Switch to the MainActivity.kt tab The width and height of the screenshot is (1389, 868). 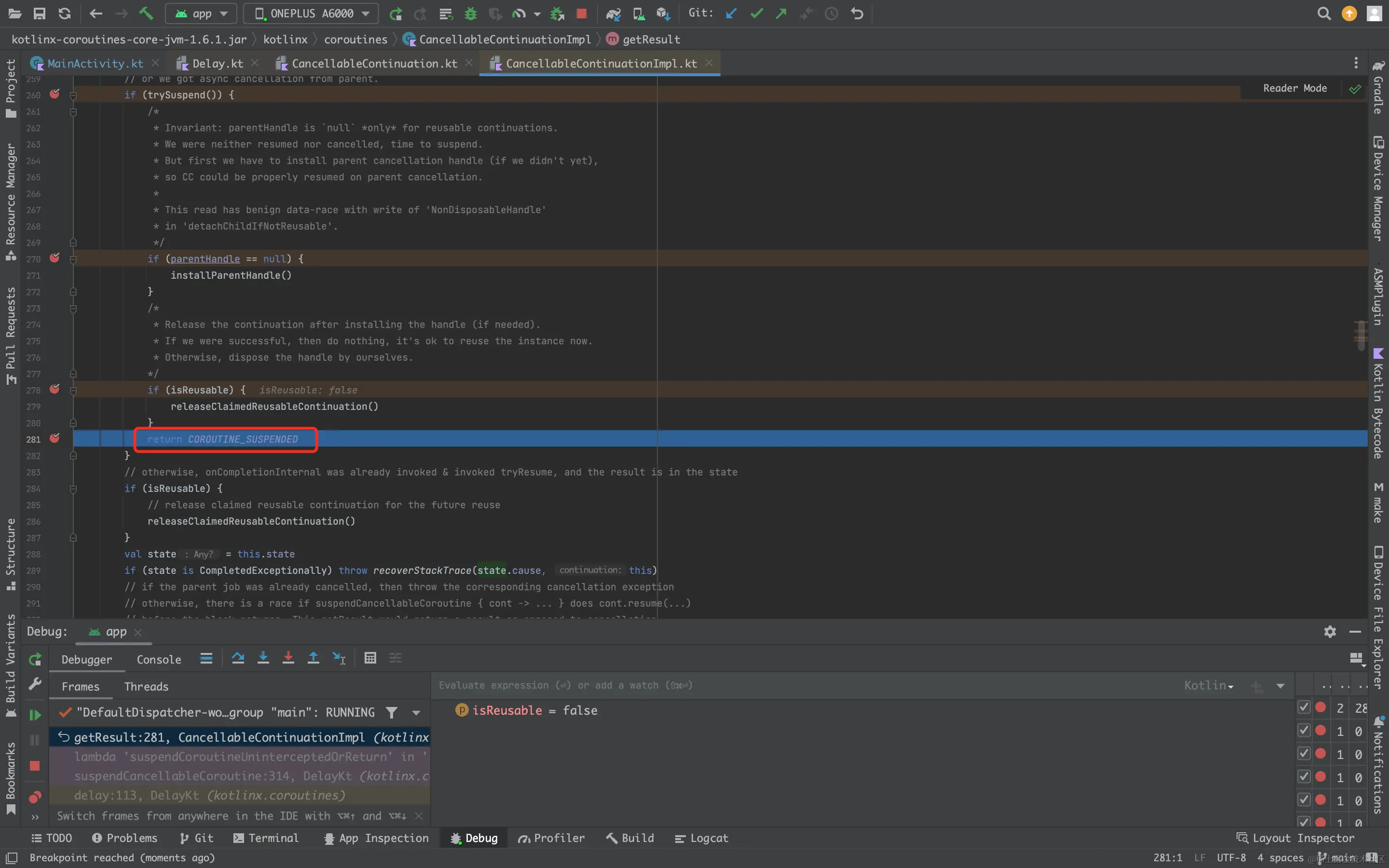click(x=95, y=63)
